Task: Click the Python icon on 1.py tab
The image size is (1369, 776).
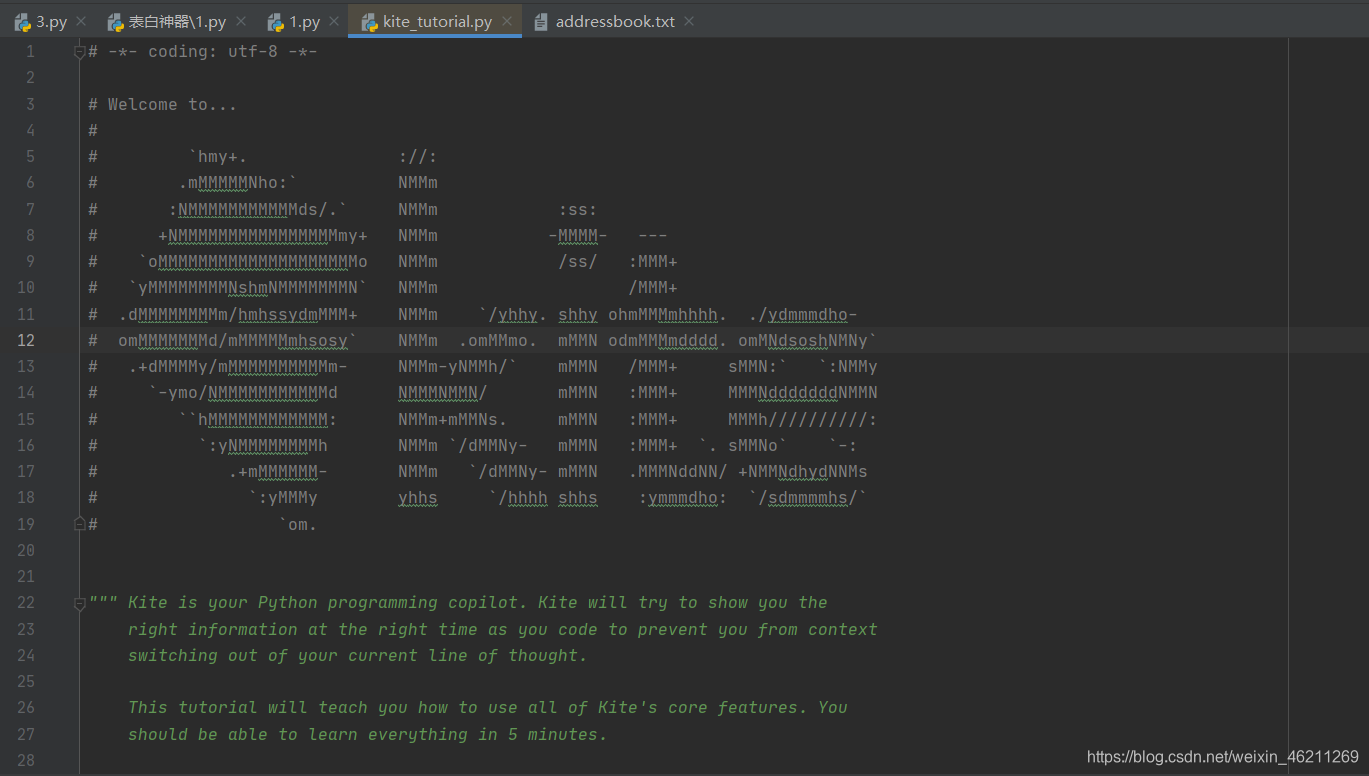Action: (276, 21)
